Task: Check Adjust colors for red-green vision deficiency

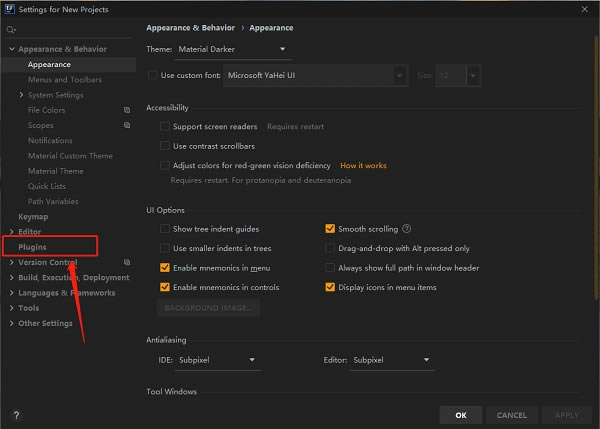Action: tap(165, 165)
